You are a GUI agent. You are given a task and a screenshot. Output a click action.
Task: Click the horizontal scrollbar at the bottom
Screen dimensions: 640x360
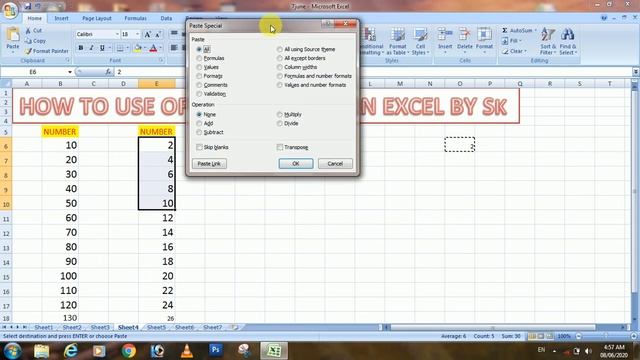tap(493, 327)
